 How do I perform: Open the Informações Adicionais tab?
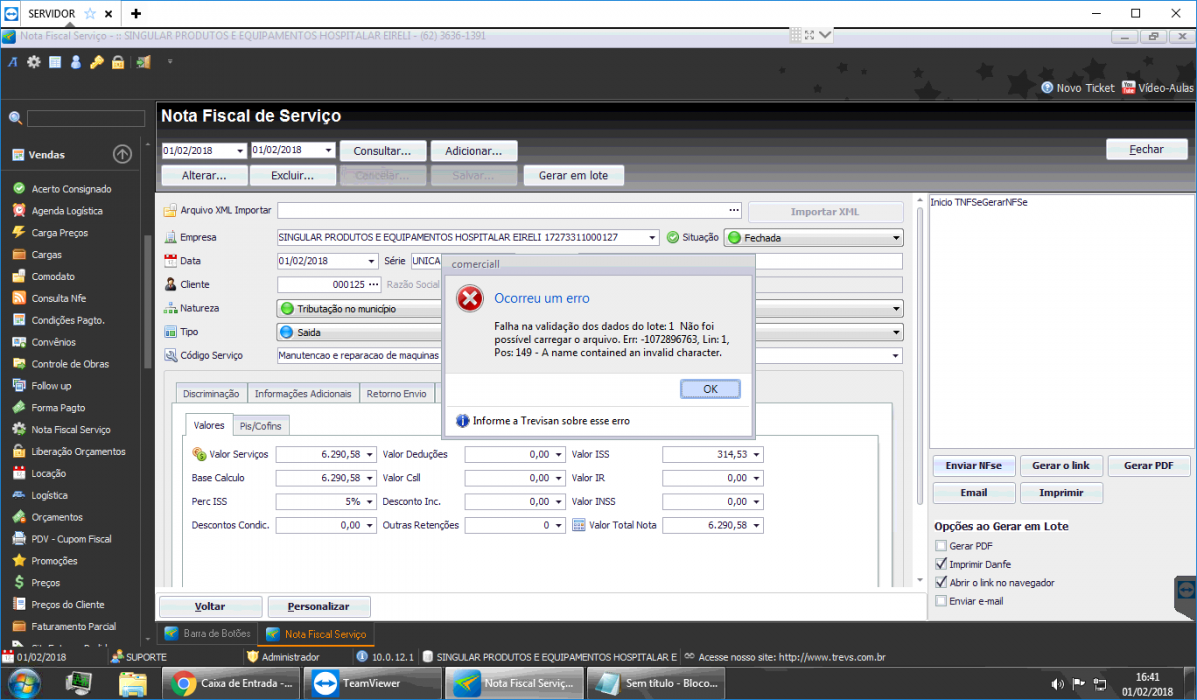(303, 394)
